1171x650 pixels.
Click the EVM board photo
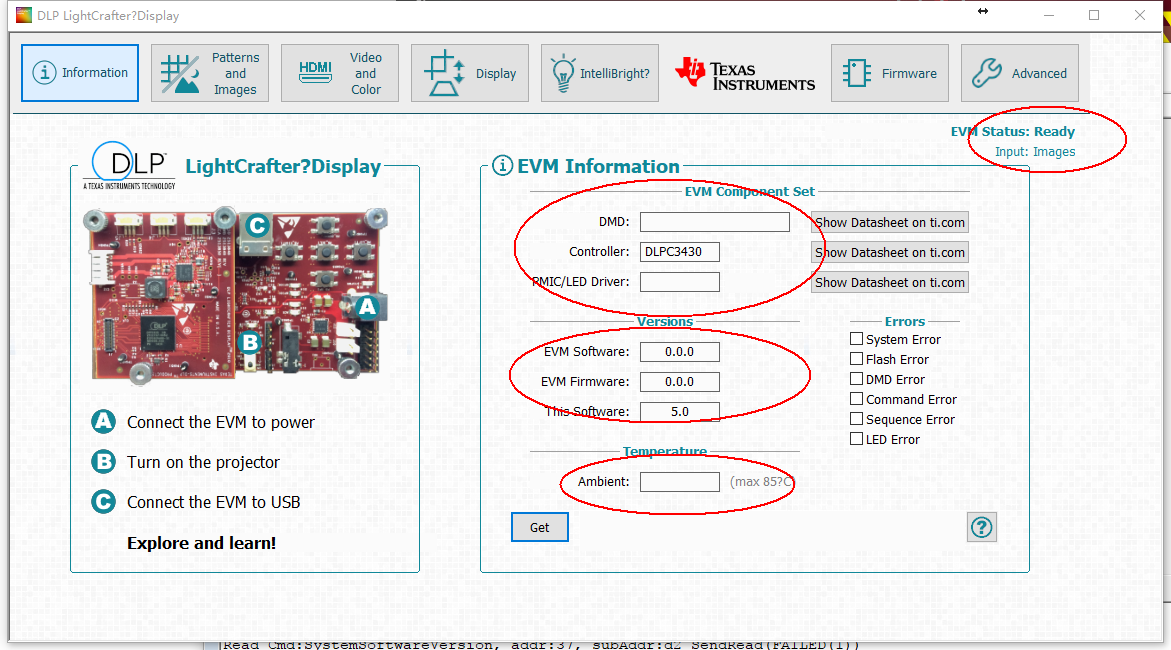[x=235, y=295]
